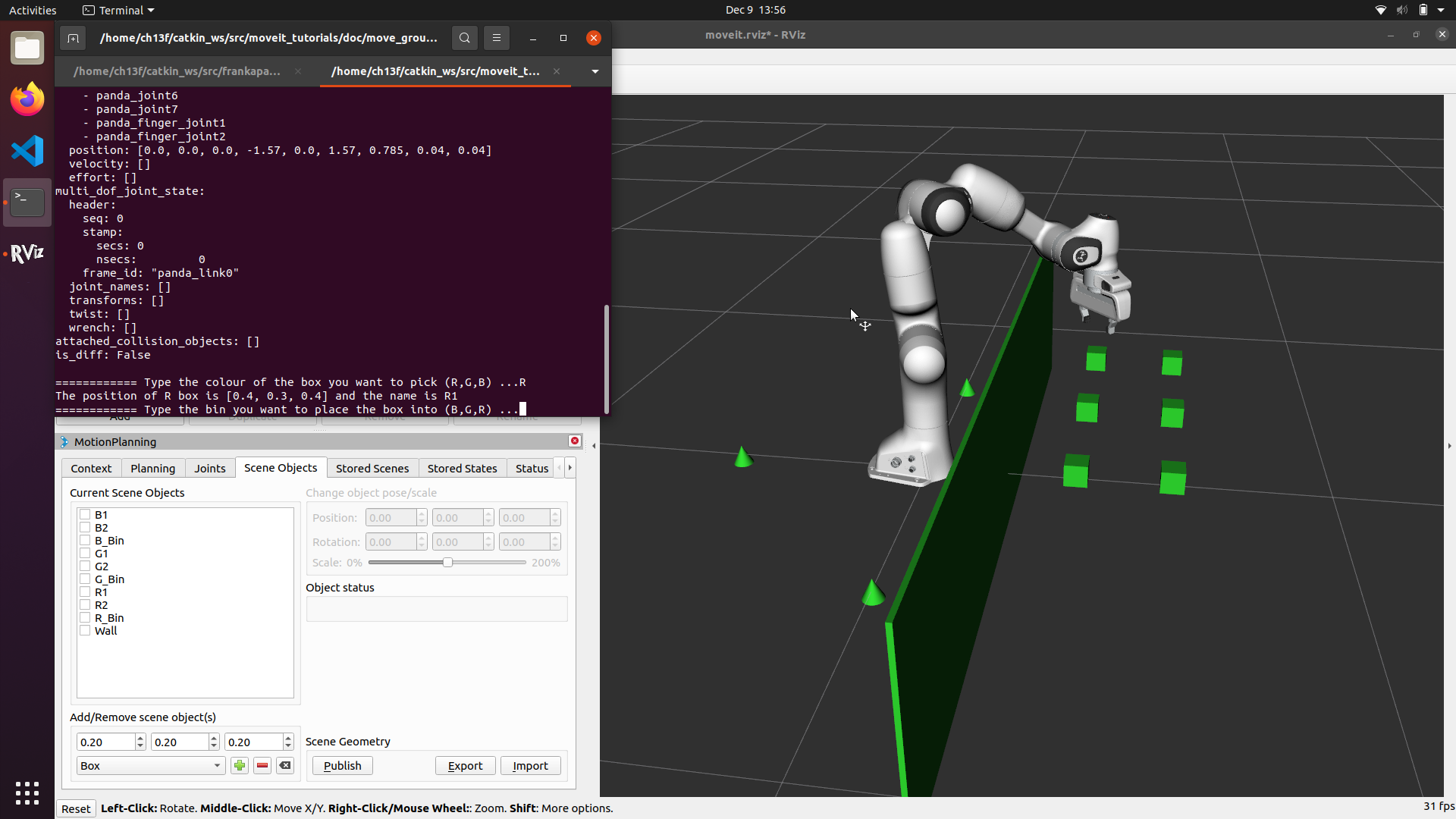1456x819 pixels.
Task: Open terminal hamburger menu
Action: (x=497, y=38)
